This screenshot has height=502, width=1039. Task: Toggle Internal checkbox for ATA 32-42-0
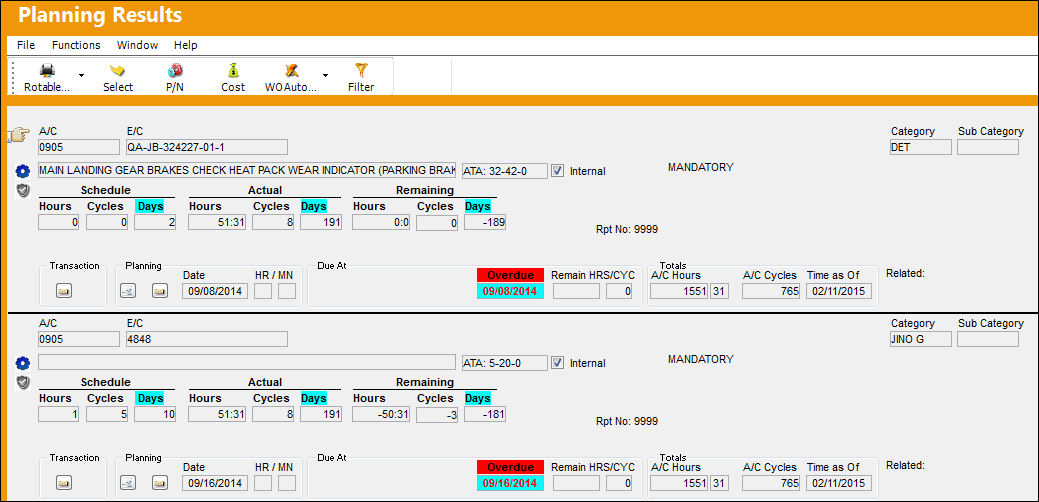point(558,171)
